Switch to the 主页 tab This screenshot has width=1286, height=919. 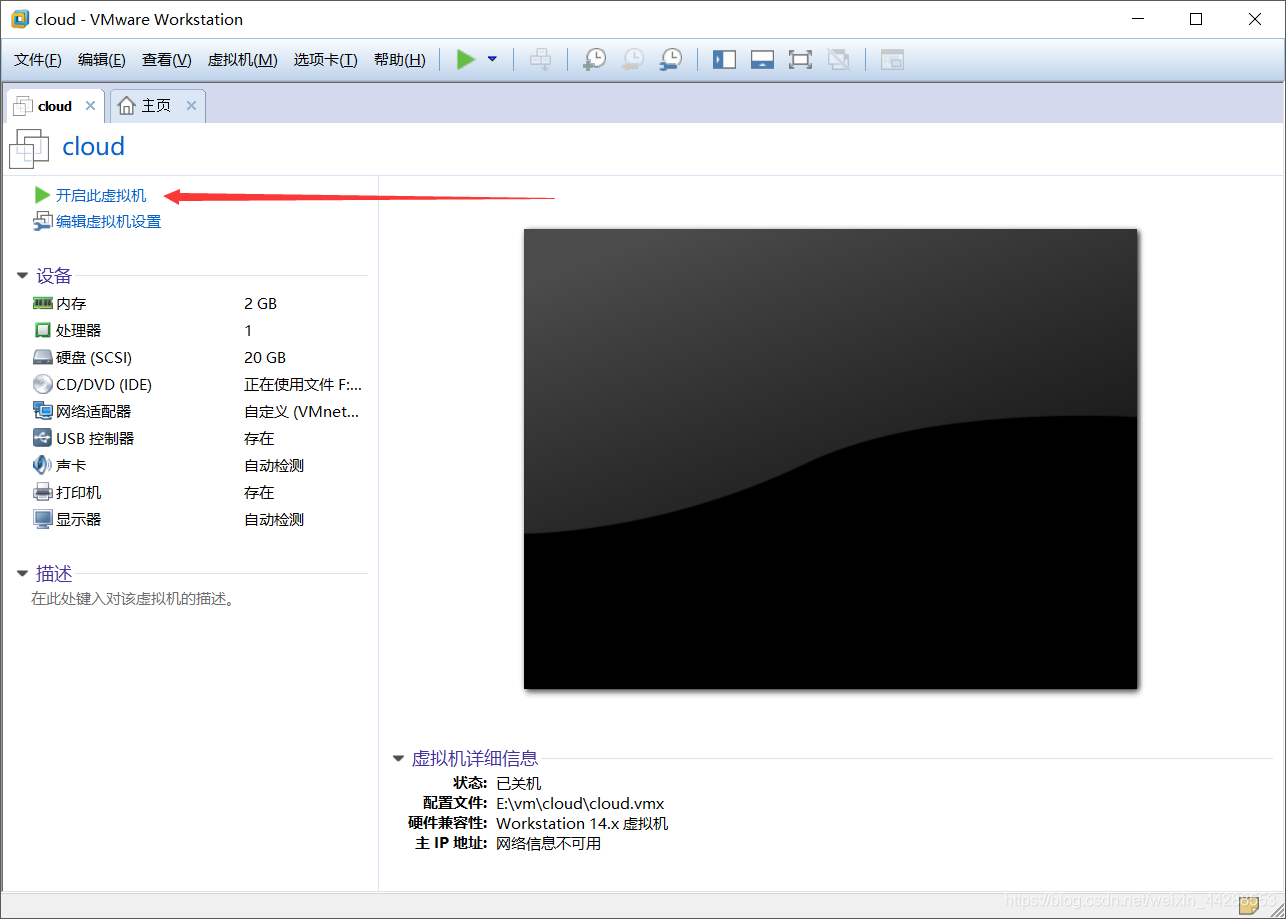click(156, 106)
